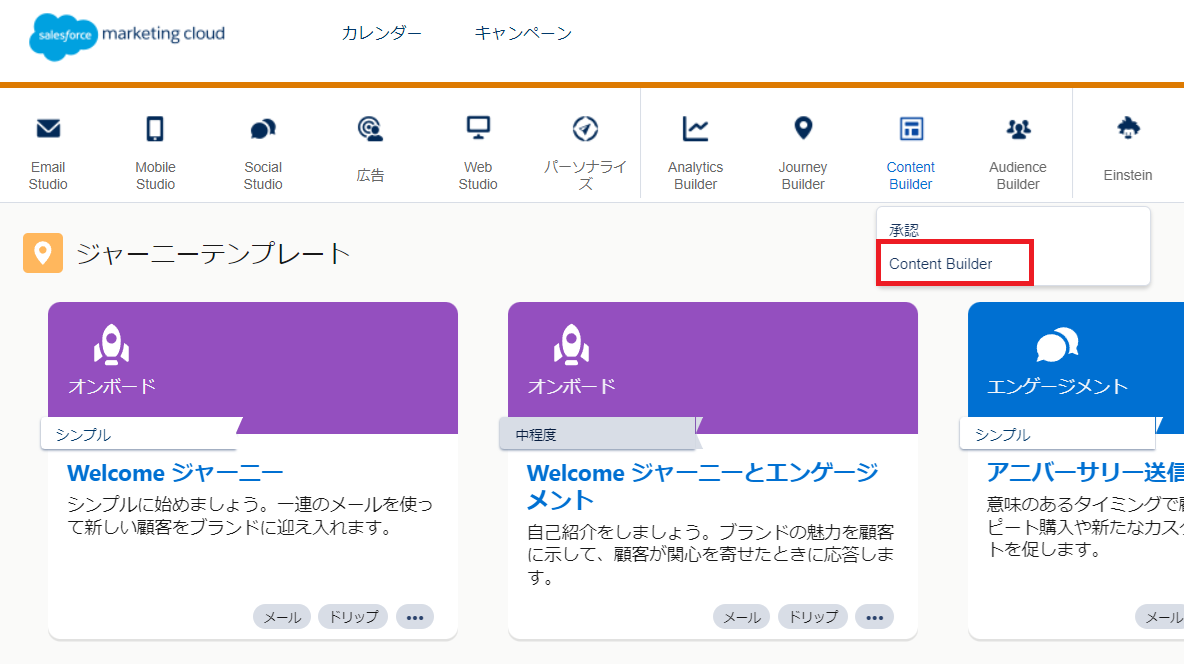Screen dimensions: 1184x664
Task: Open the Email Studio envelope icon
Action: [48, 129]
